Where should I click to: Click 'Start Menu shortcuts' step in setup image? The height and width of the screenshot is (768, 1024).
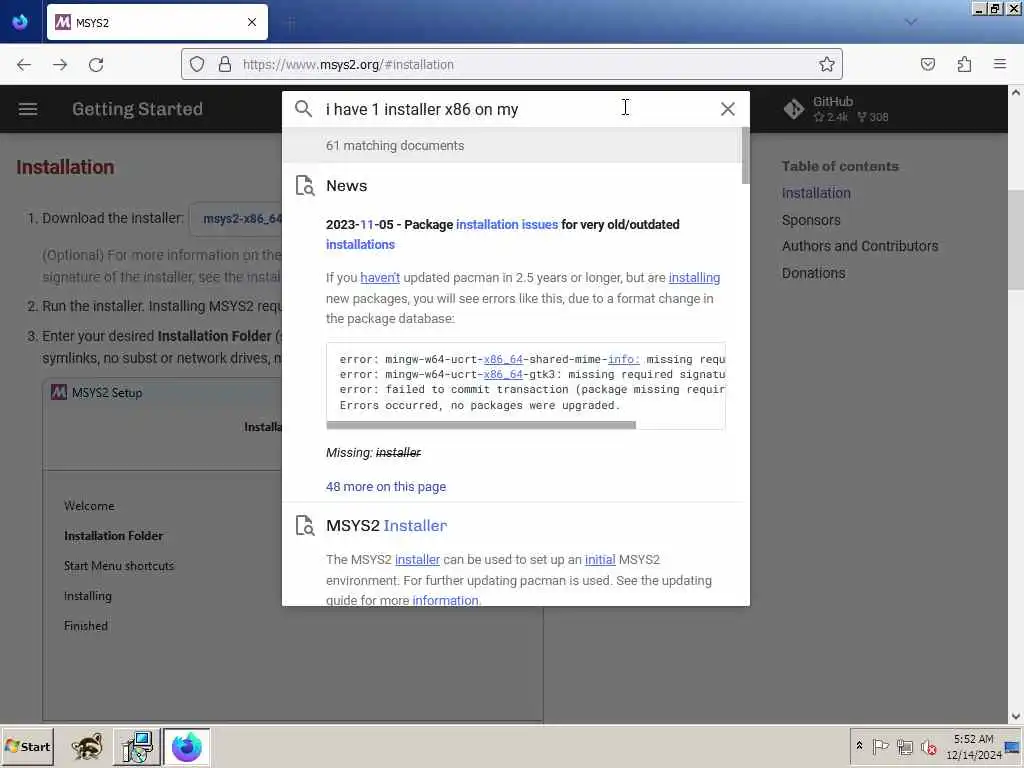119,566
